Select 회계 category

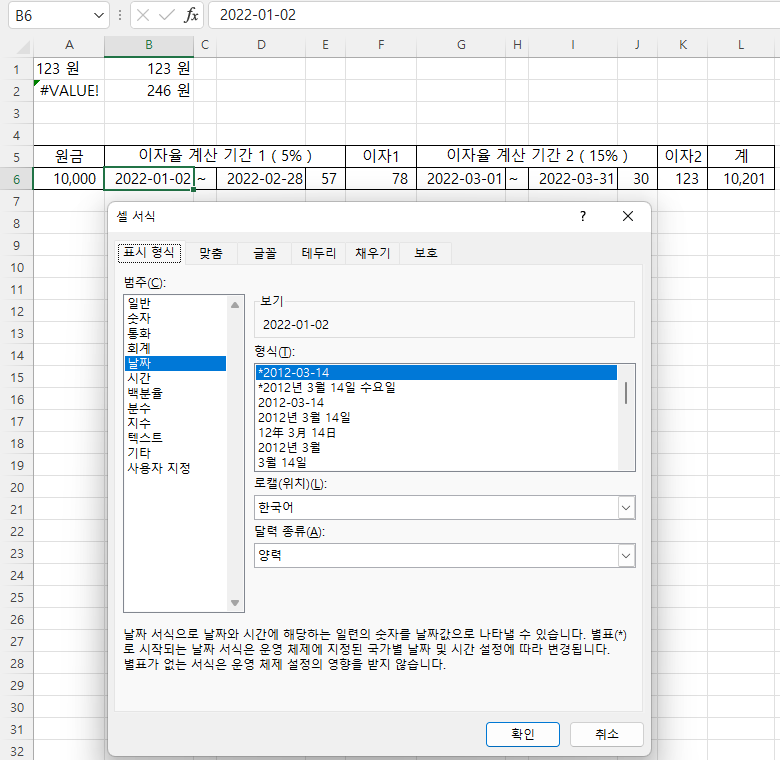tap(176, 348)
